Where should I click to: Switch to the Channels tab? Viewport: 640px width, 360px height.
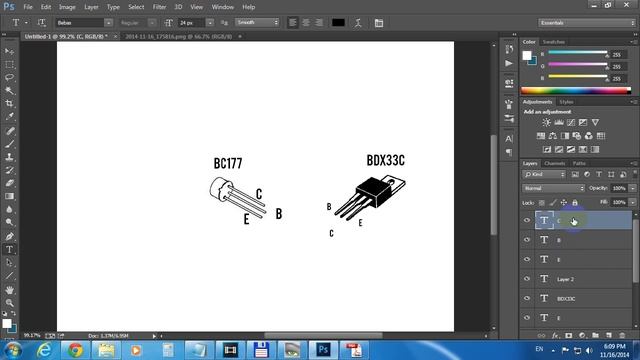[x=554, y=163]
